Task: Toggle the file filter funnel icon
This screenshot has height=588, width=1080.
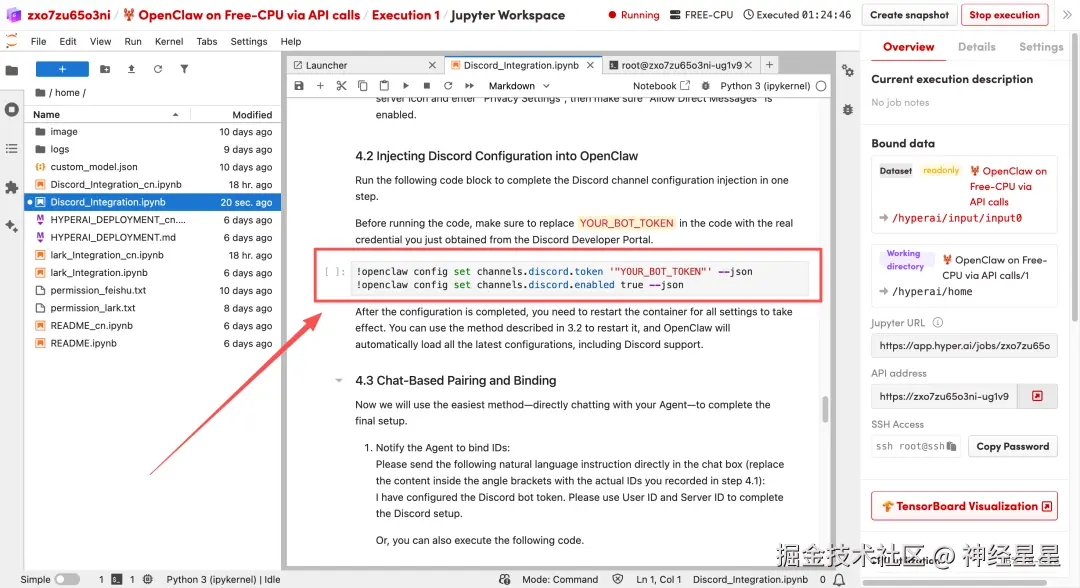Action: (184, 69)
